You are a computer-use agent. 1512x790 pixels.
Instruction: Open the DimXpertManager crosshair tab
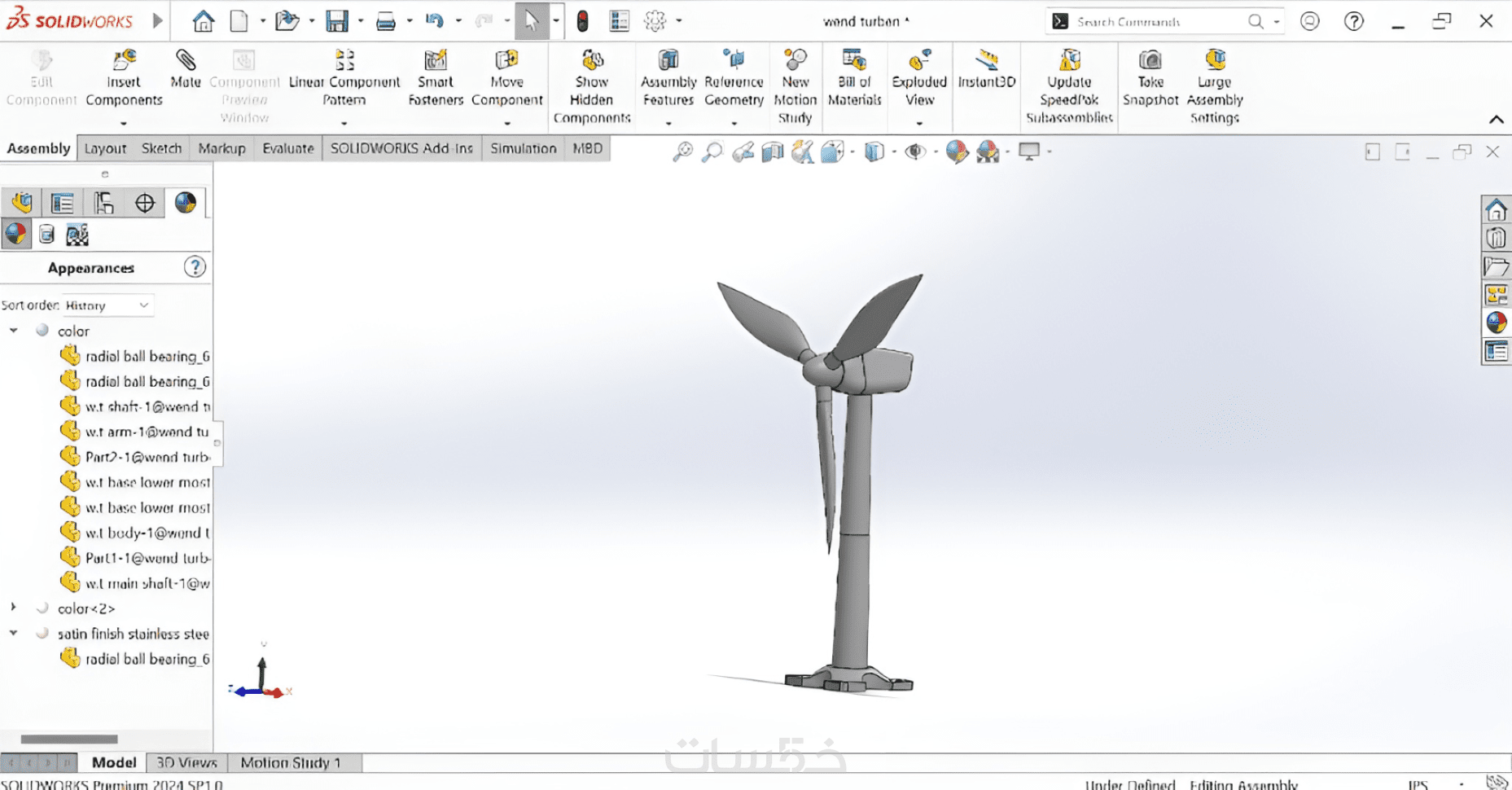145,203
